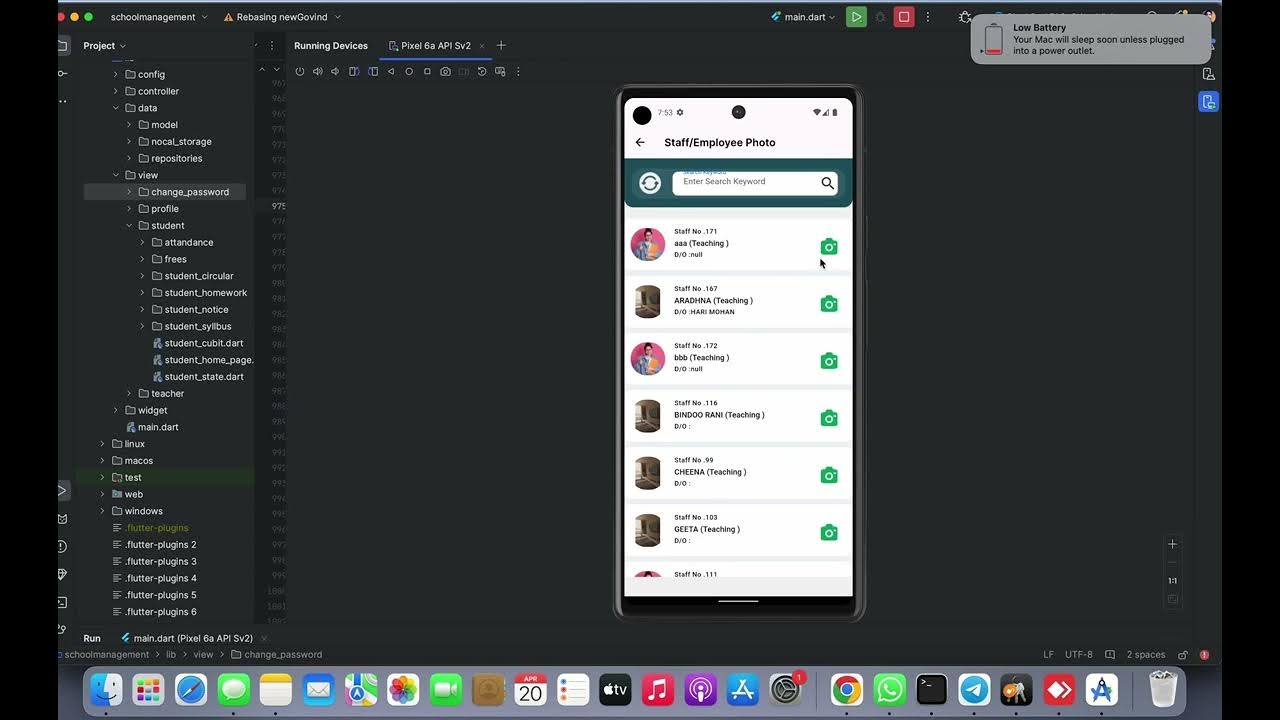Expand the controller folder

[115, 91]
